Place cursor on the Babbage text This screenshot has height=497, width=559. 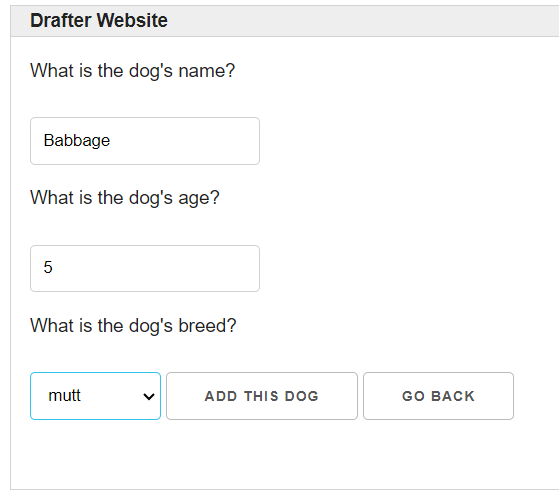[x=77, y=141]
